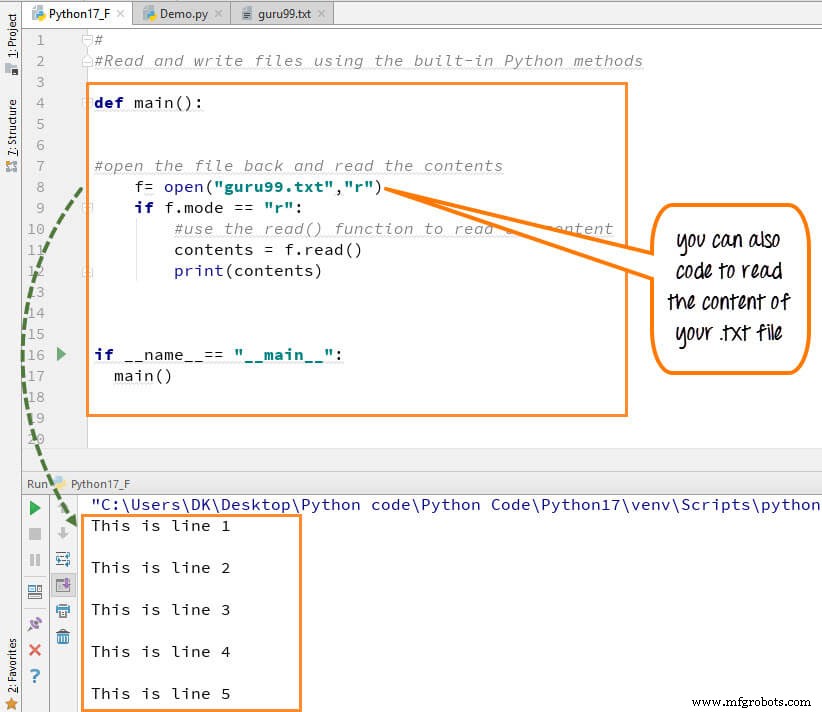Viewport: 822px width, 712px height.
Task: Clear all console output
Action: pyautogui.click(x=63, y=636)
